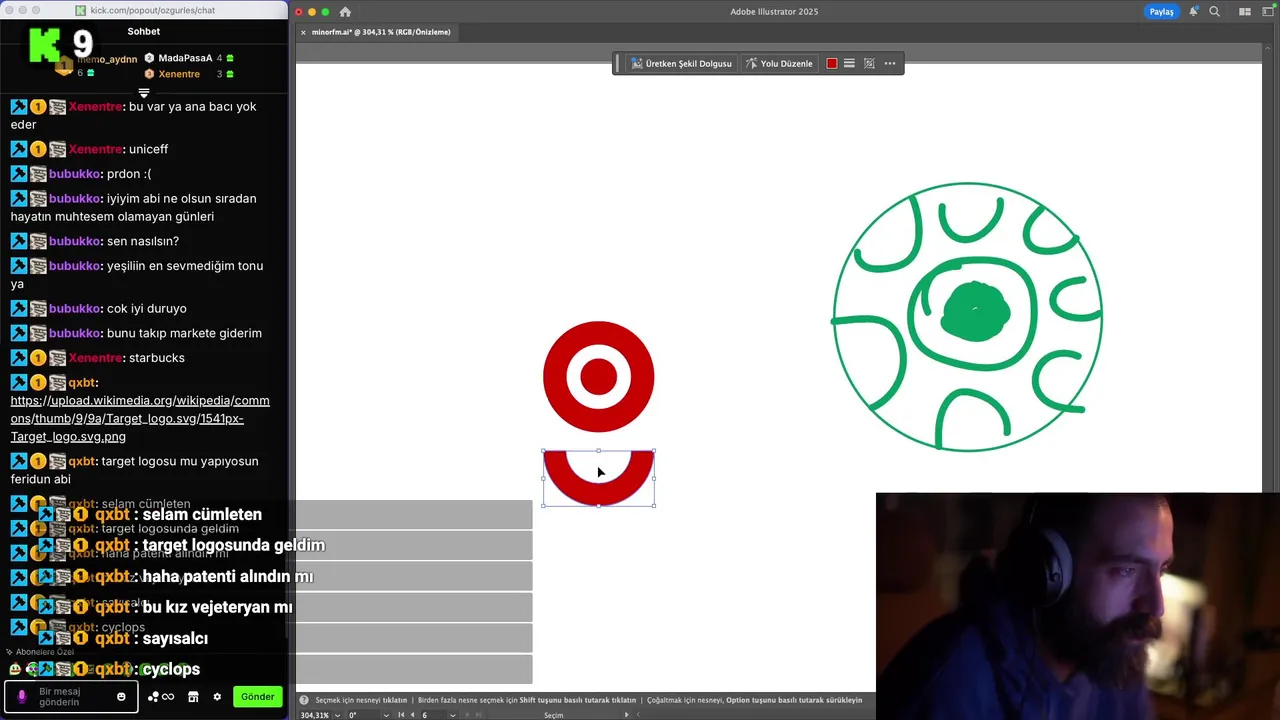1280x720 pixels.
Task: Click Yolu Düzenle in contextual bar
Action: [x=779, y=64]
